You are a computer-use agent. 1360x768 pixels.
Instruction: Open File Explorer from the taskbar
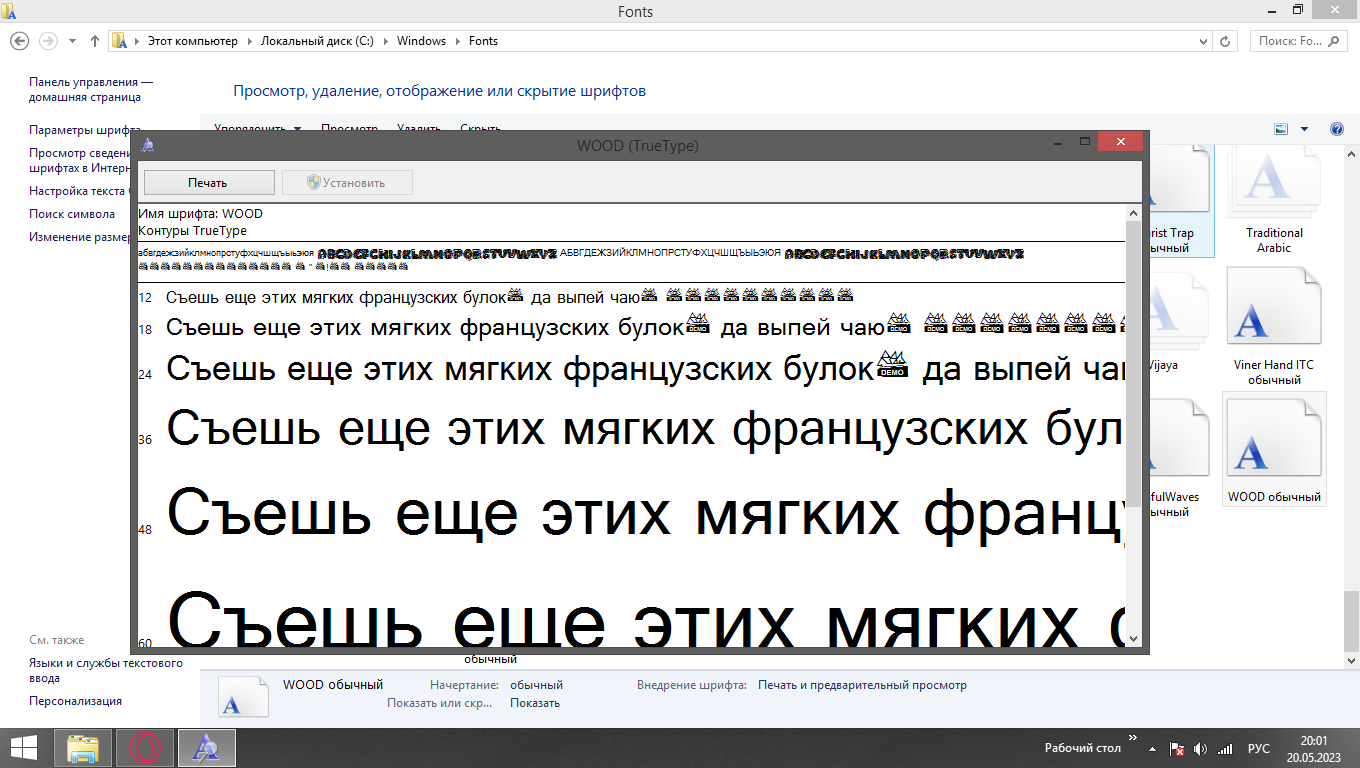pos(82,748)
